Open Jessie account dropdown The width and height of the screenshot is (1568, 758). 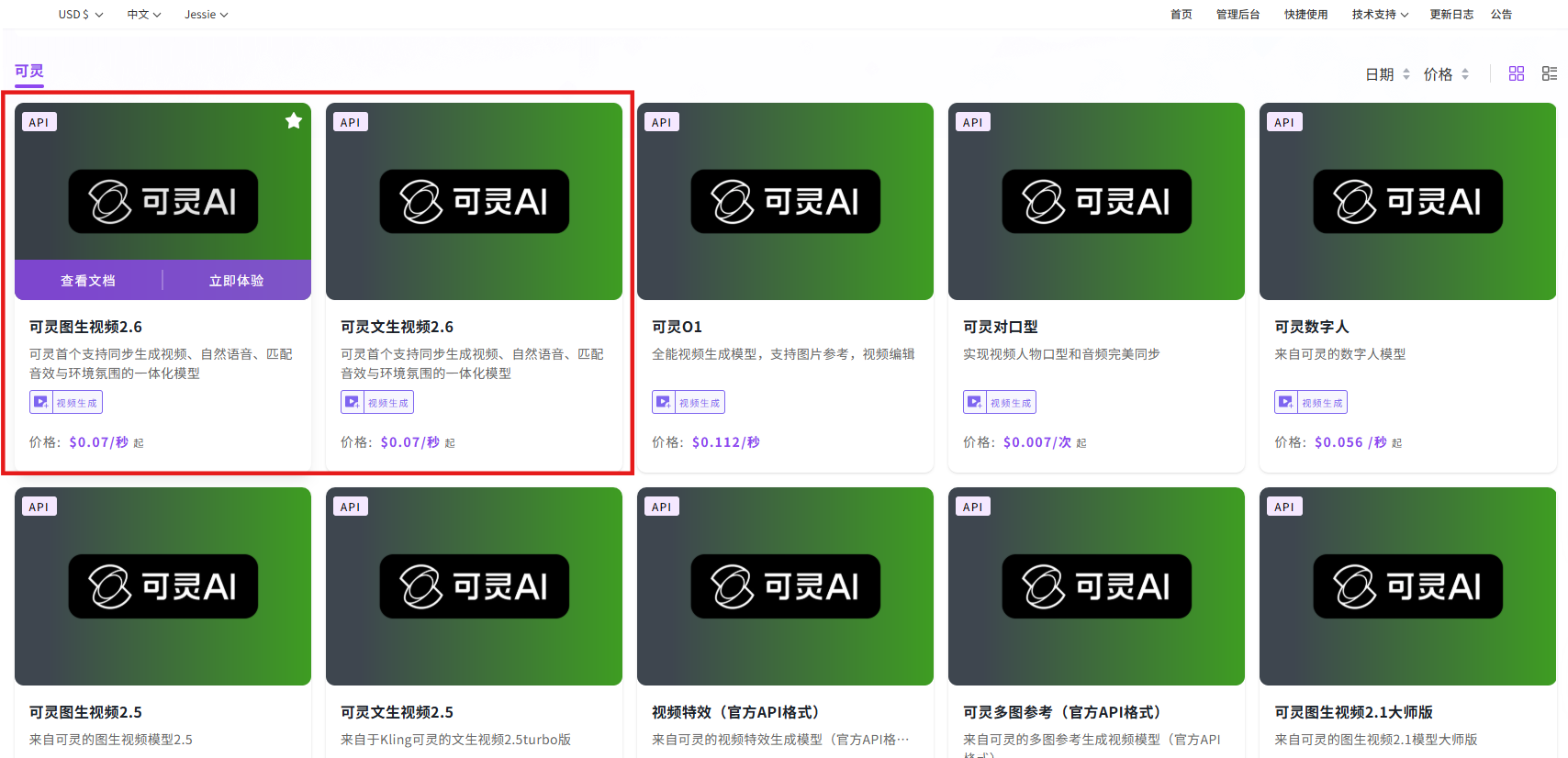(207, 15)
